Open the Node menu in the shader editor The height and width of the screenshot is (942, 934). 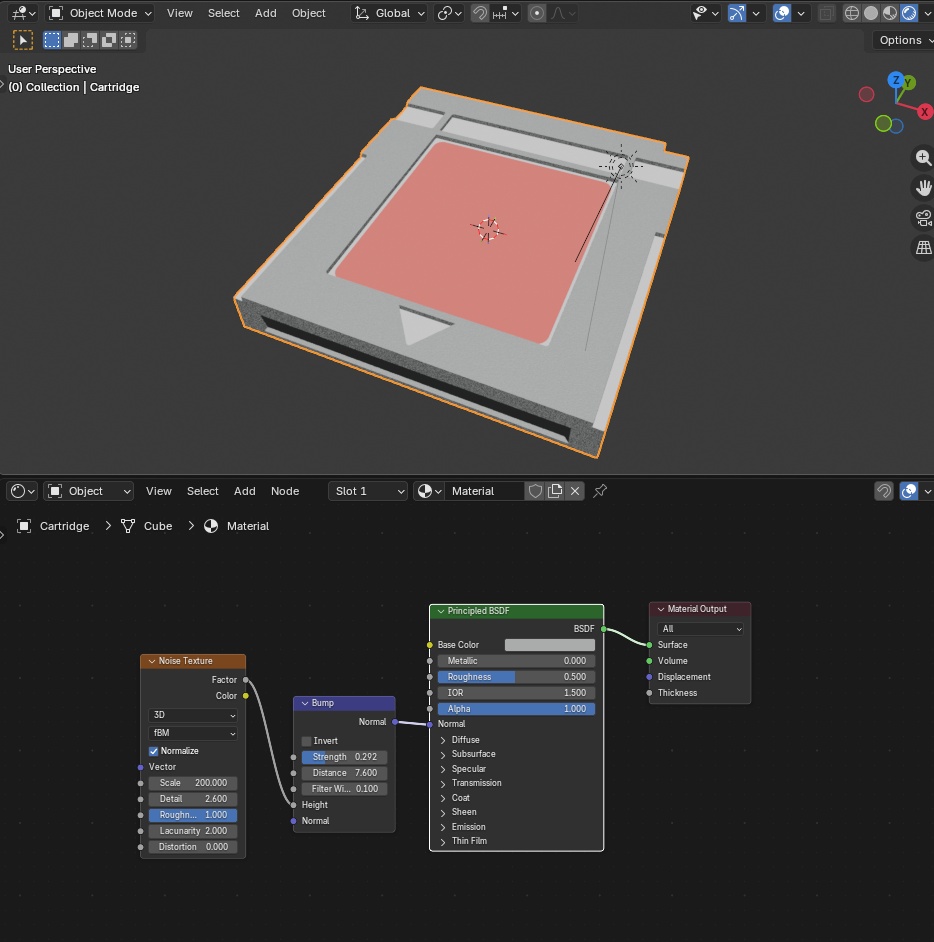pyautogui.click(x=285, y=491)
